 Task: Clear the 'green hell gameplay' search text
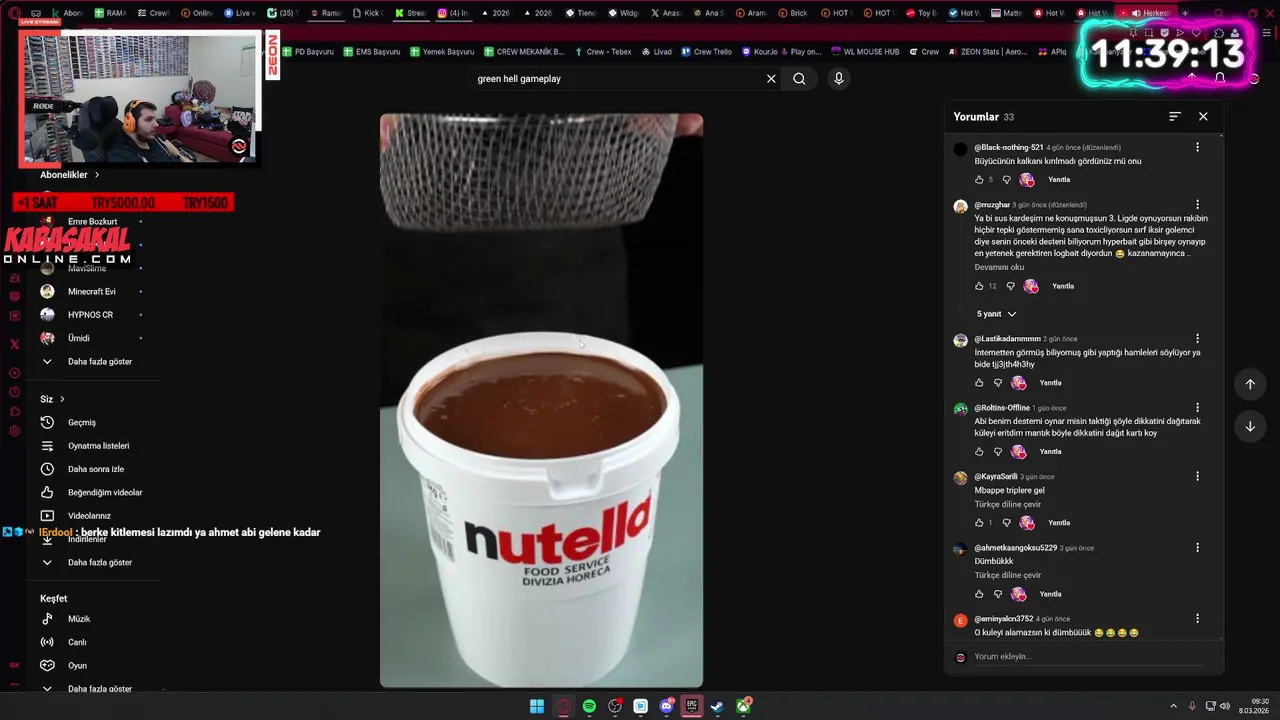(771, 79)
